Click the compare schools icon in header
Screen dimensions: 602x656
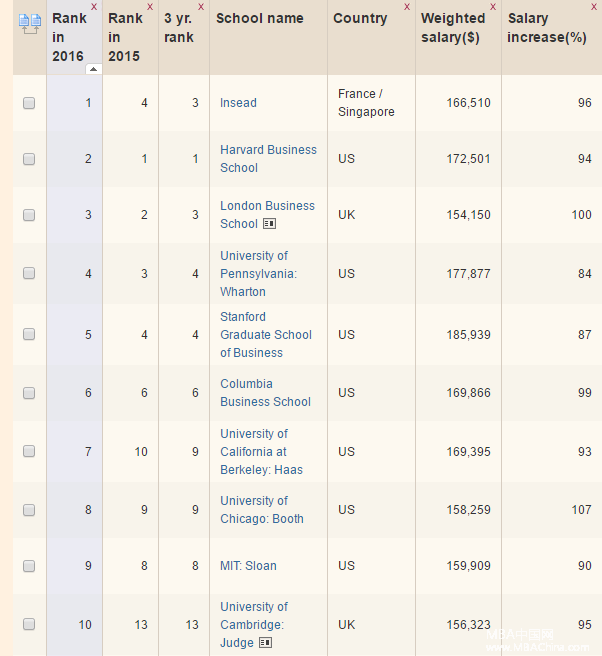30,24
